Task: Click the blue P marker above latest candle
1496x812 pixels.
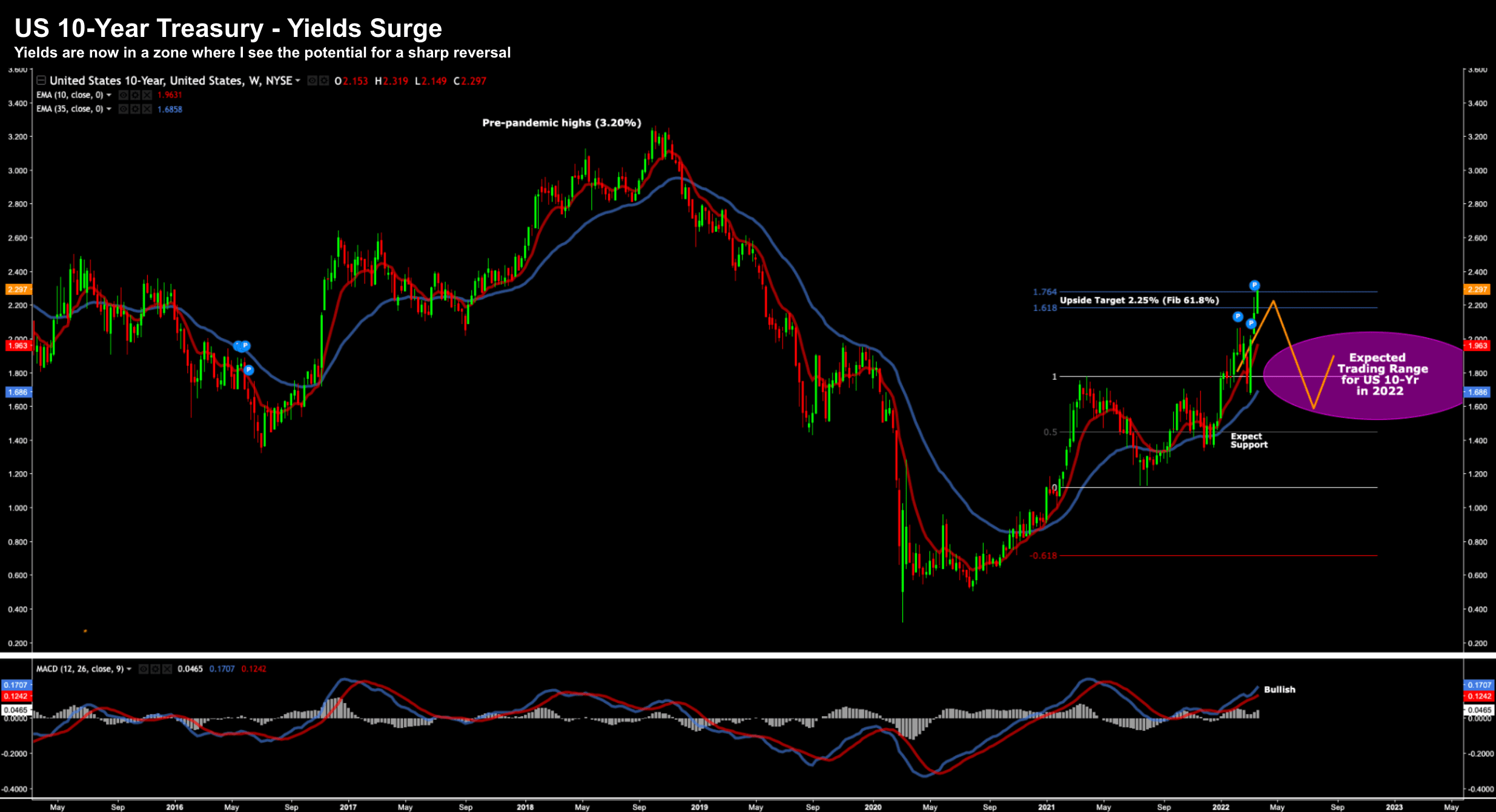Action: pyautogui.click(x=1254, y=285)
